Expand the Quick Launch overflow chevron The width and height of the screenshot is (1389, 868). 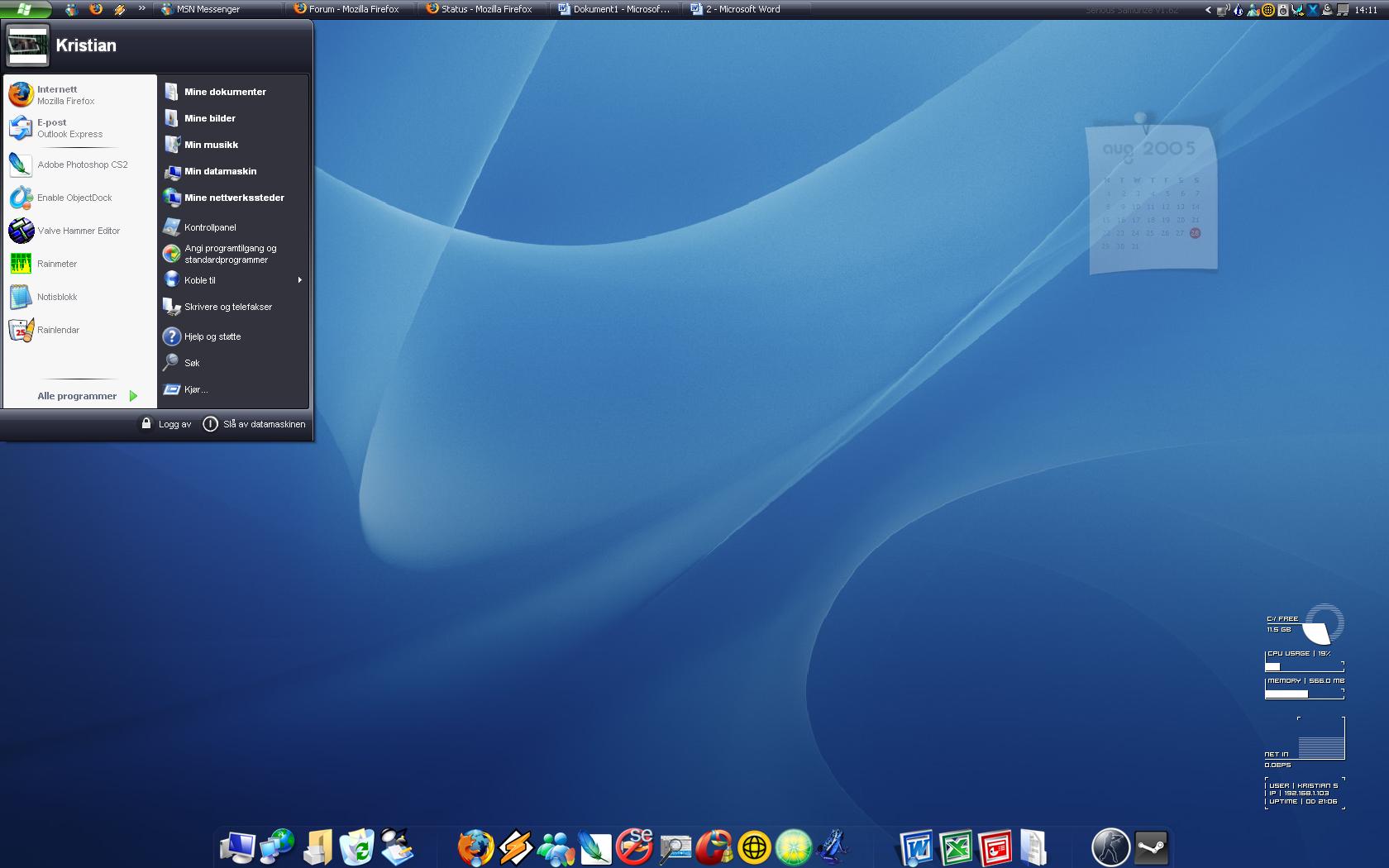coord(142,9)
